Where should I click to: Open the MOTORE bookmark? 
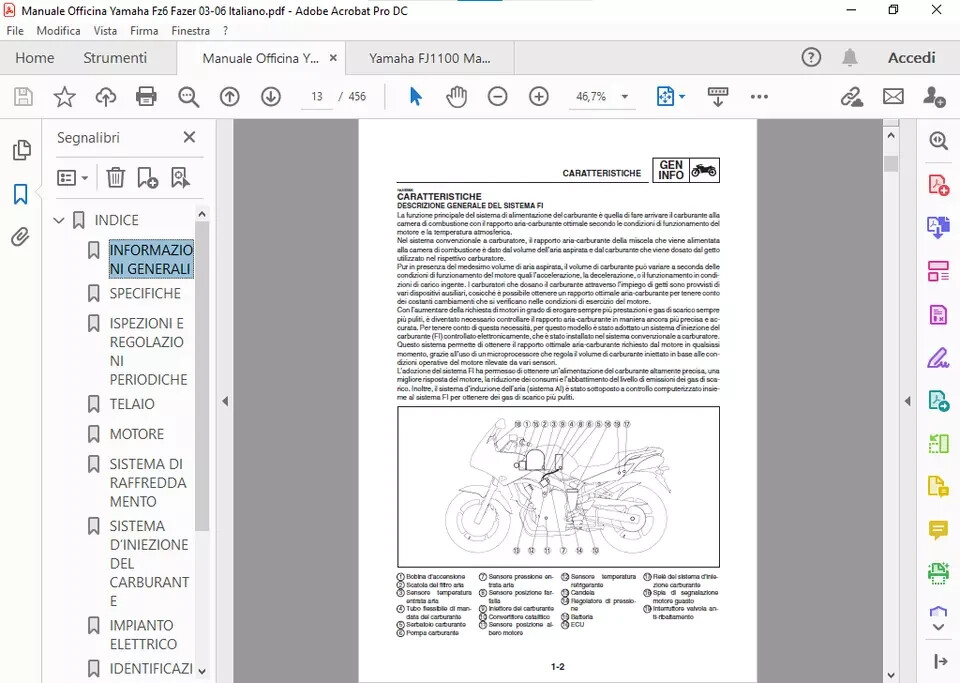click(x=137, y=434)
